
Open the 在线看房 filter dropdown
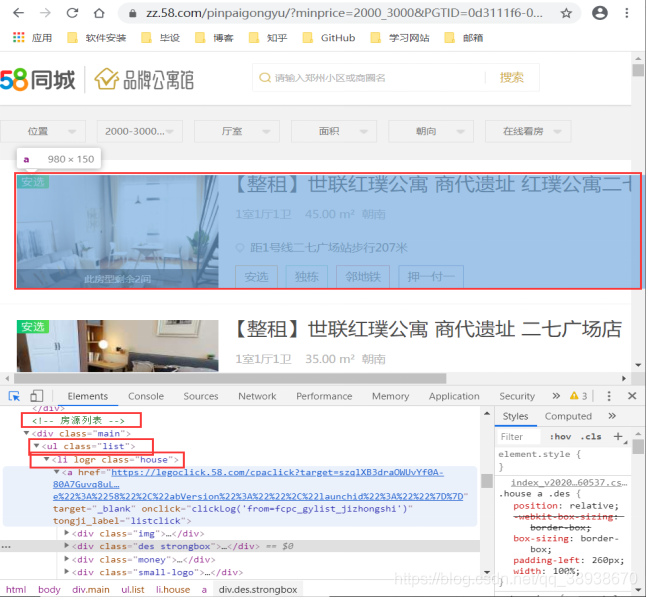pyautogui.click(x=528, y=131)
